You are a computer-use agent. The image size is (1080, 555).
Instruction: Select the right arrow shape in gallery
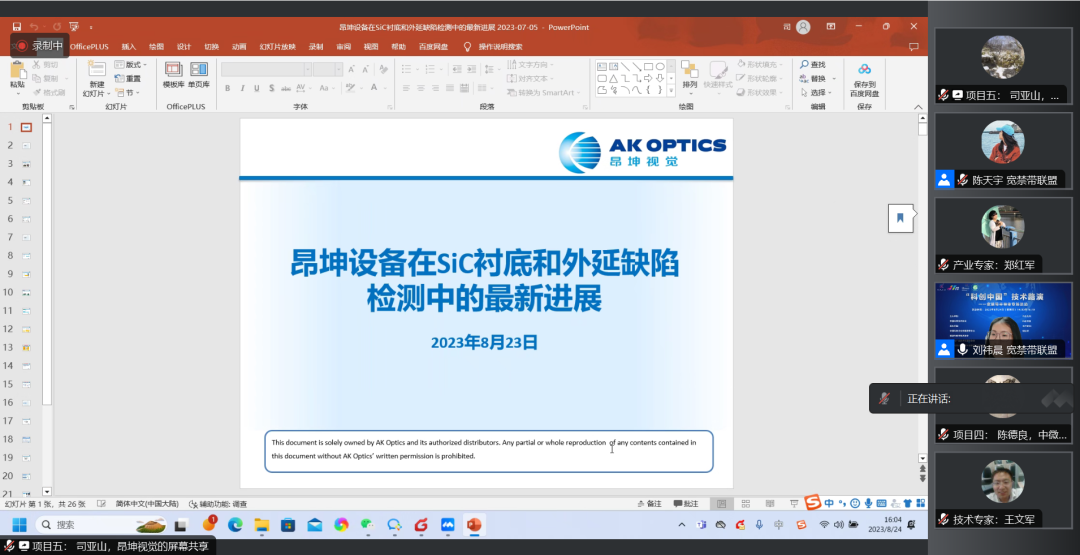(648, 78)
